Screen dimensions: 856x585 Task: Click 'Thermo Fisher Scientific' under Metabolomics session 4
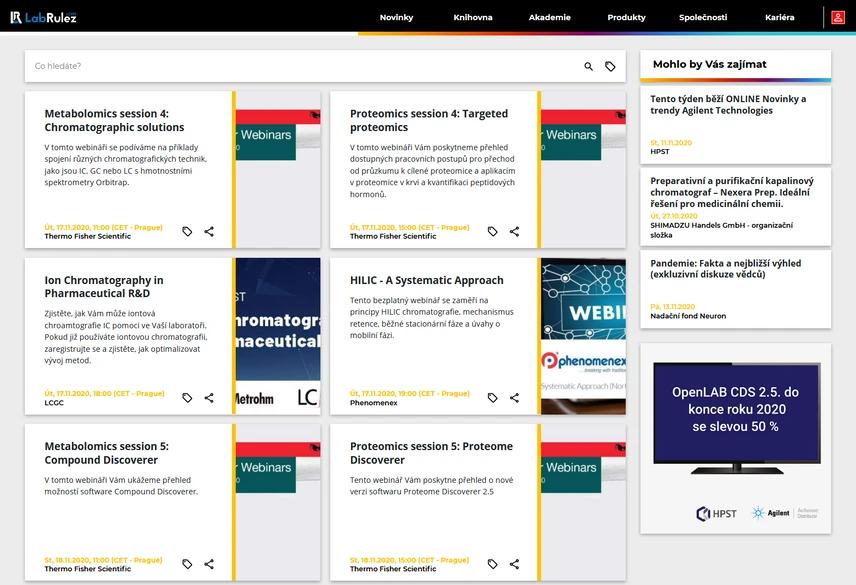(87, 236)
